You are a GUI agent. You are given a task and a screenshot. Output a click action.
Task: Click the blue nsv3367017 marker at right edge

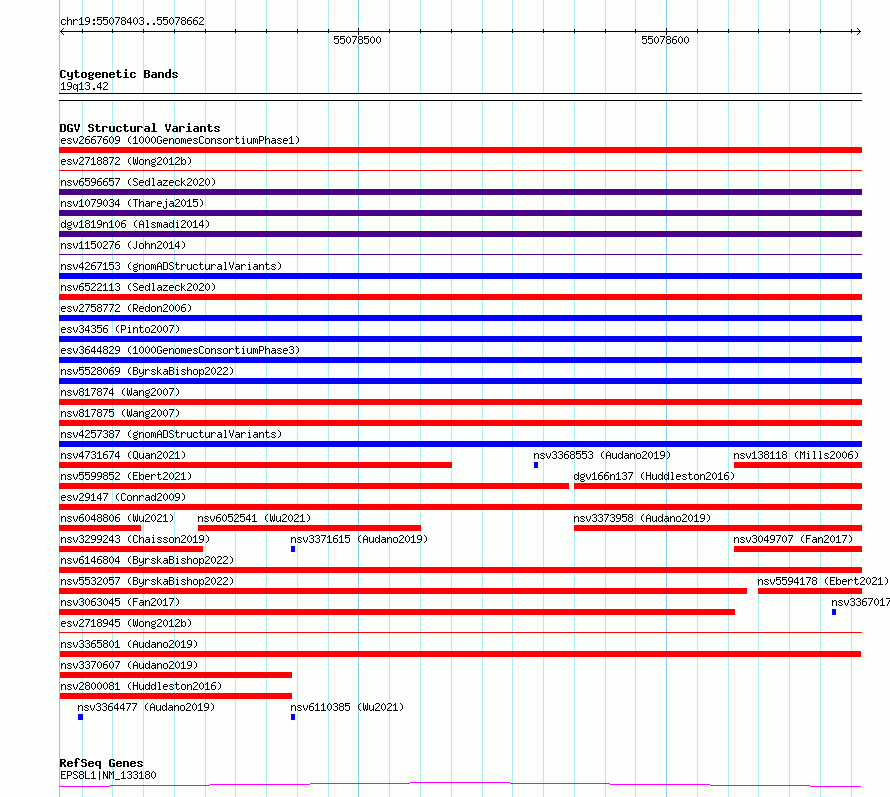[x=834, y=612]
